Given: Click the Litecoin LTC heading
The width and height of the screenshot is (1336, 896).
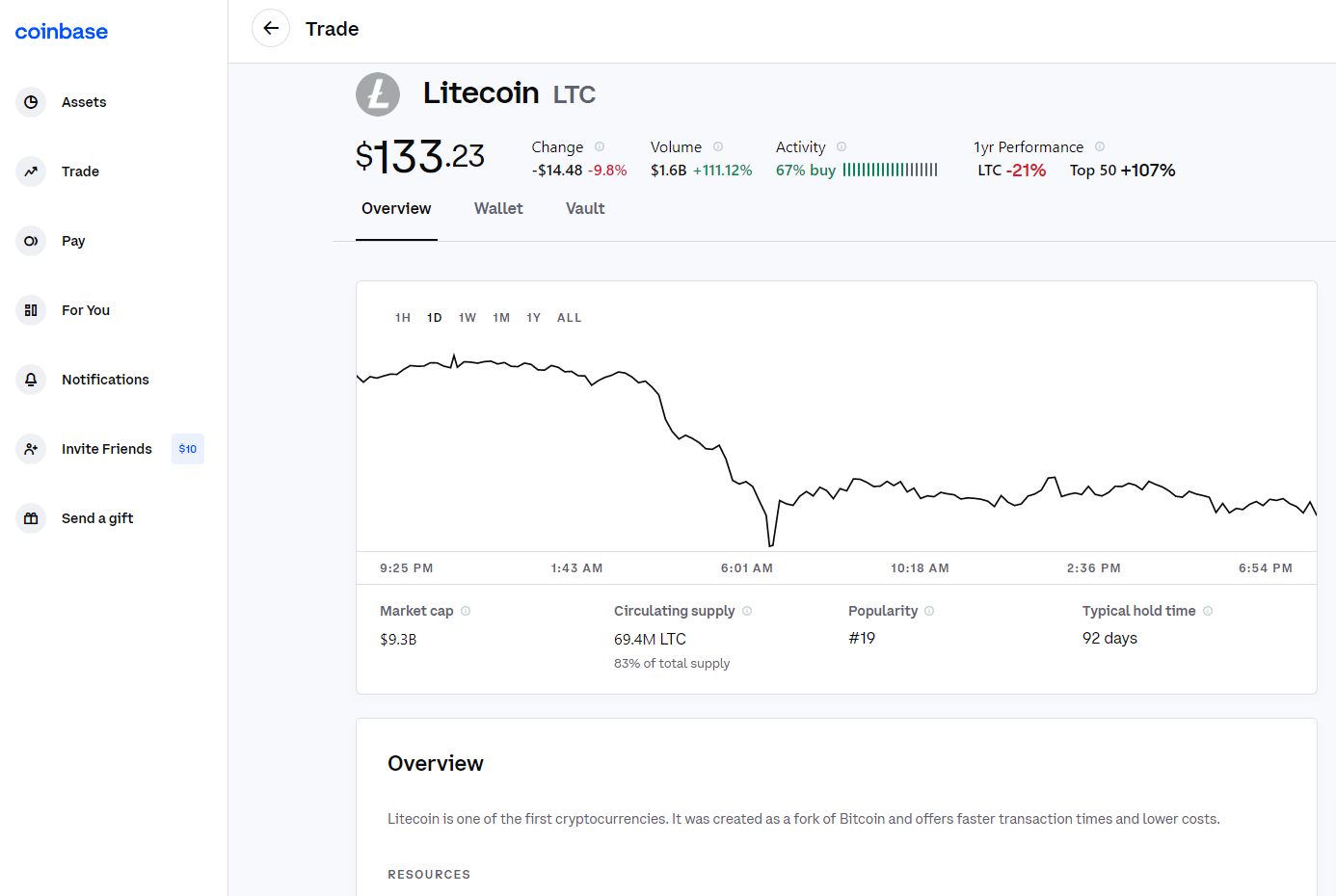Looking at the screenshot, I should (x=509, y=93).
